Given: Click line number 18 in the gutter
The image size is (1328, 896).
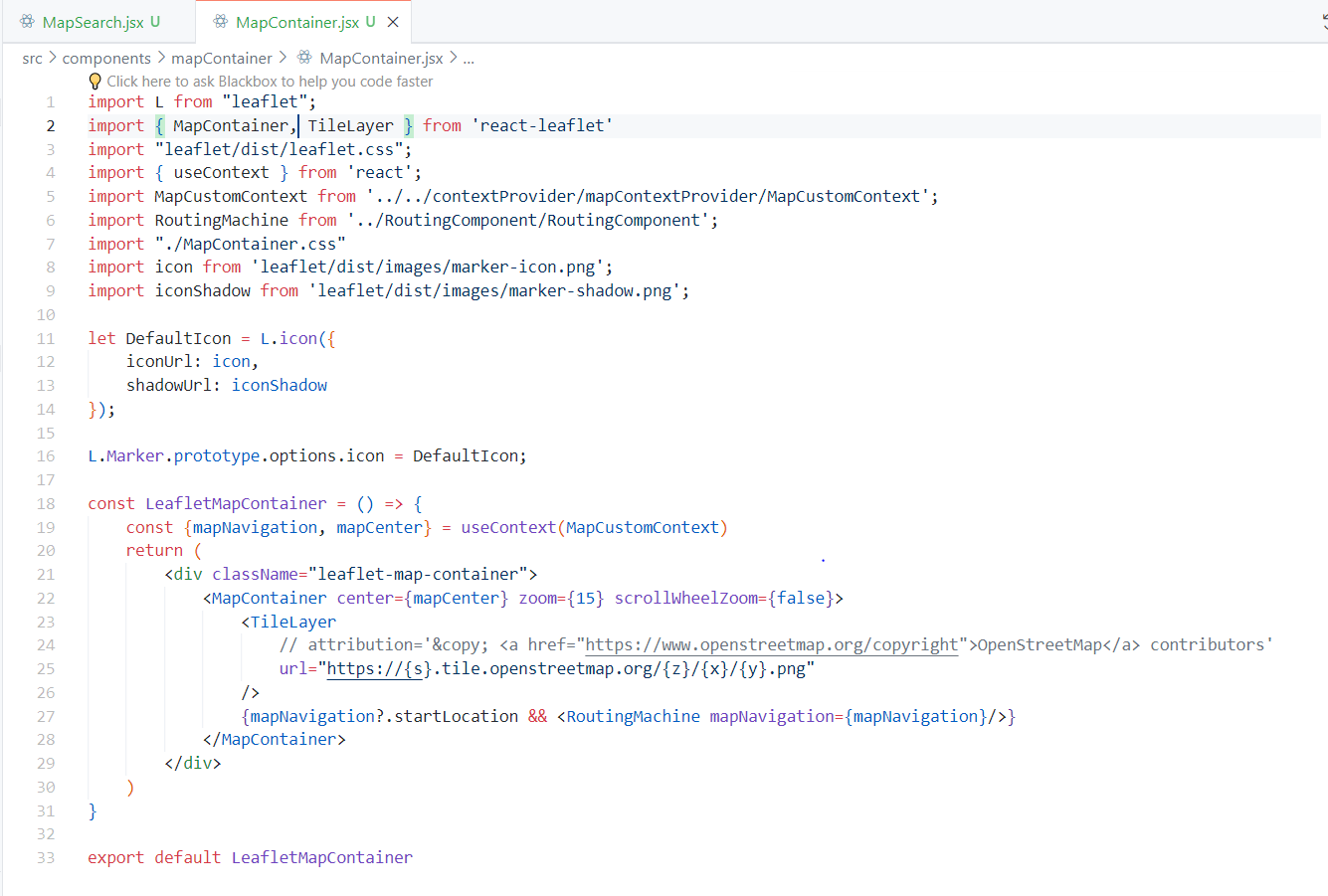Looking at the screenshot, I should click(46, 504).
